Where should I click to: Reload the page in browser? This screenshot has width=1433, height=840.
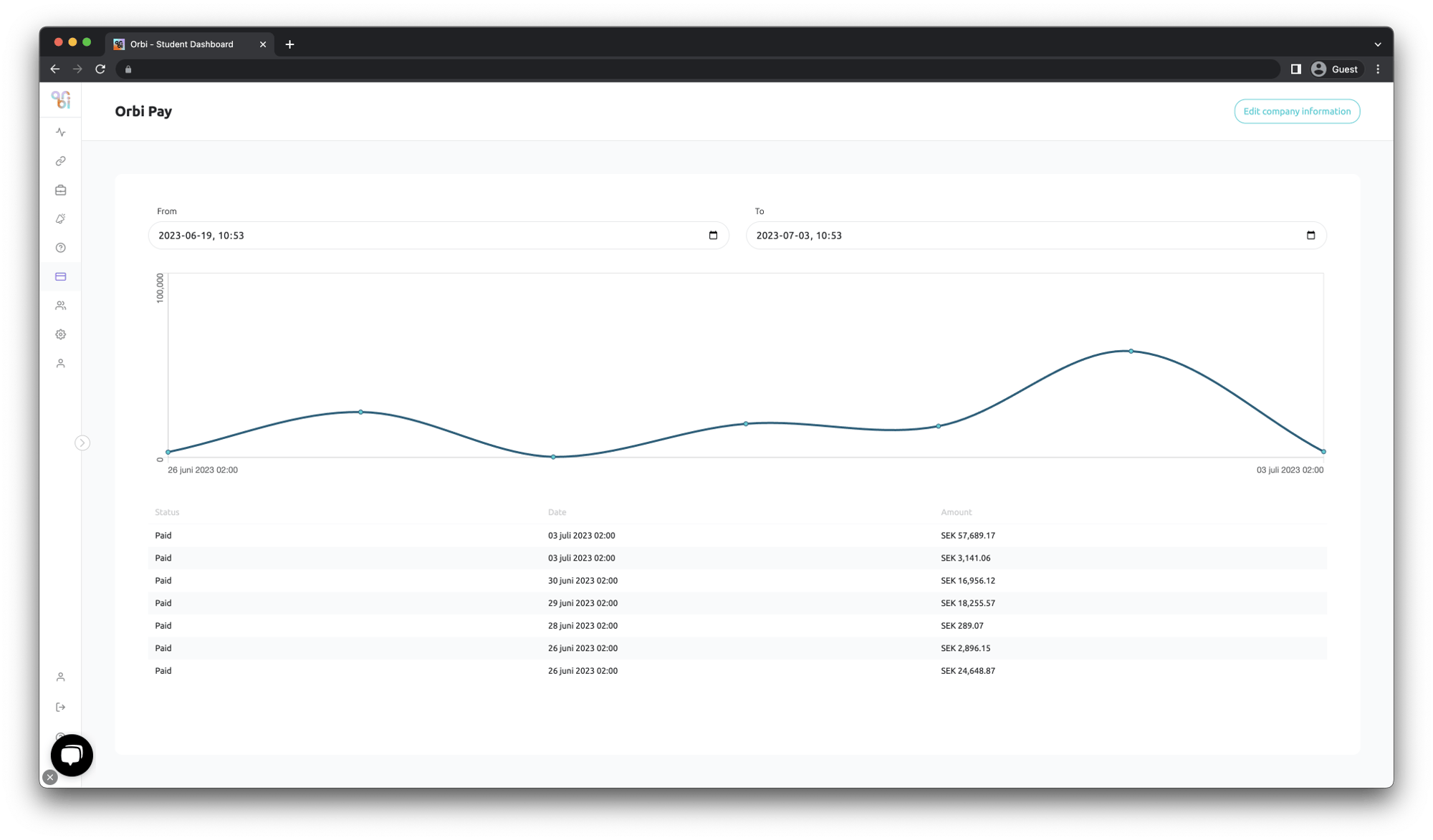tap(100, 69)
